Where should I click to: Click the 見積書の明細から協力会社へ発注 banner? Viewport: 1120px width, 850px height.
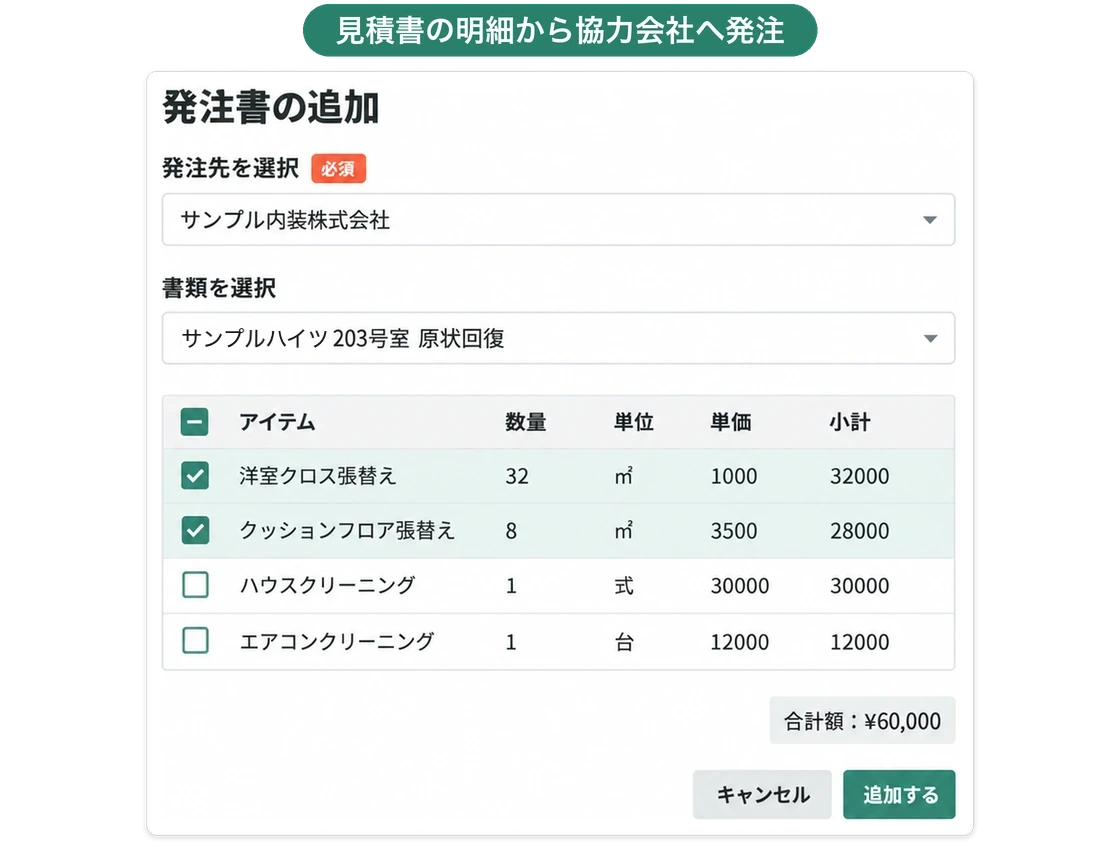560,30
